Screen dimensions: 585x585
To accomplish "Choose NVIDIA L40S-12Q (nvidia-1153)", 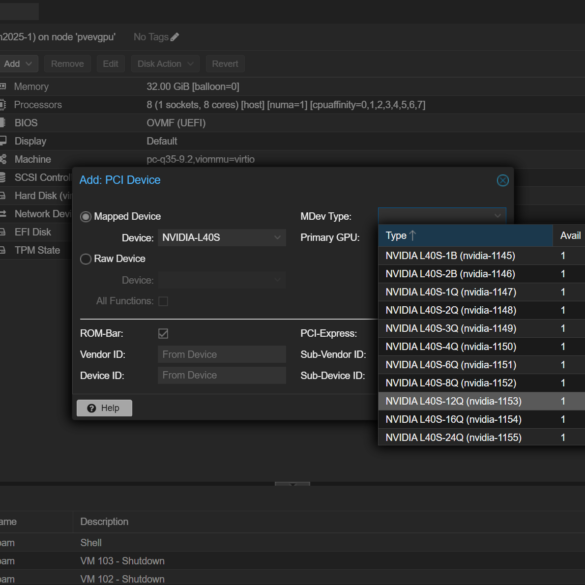I will [482, 401].
